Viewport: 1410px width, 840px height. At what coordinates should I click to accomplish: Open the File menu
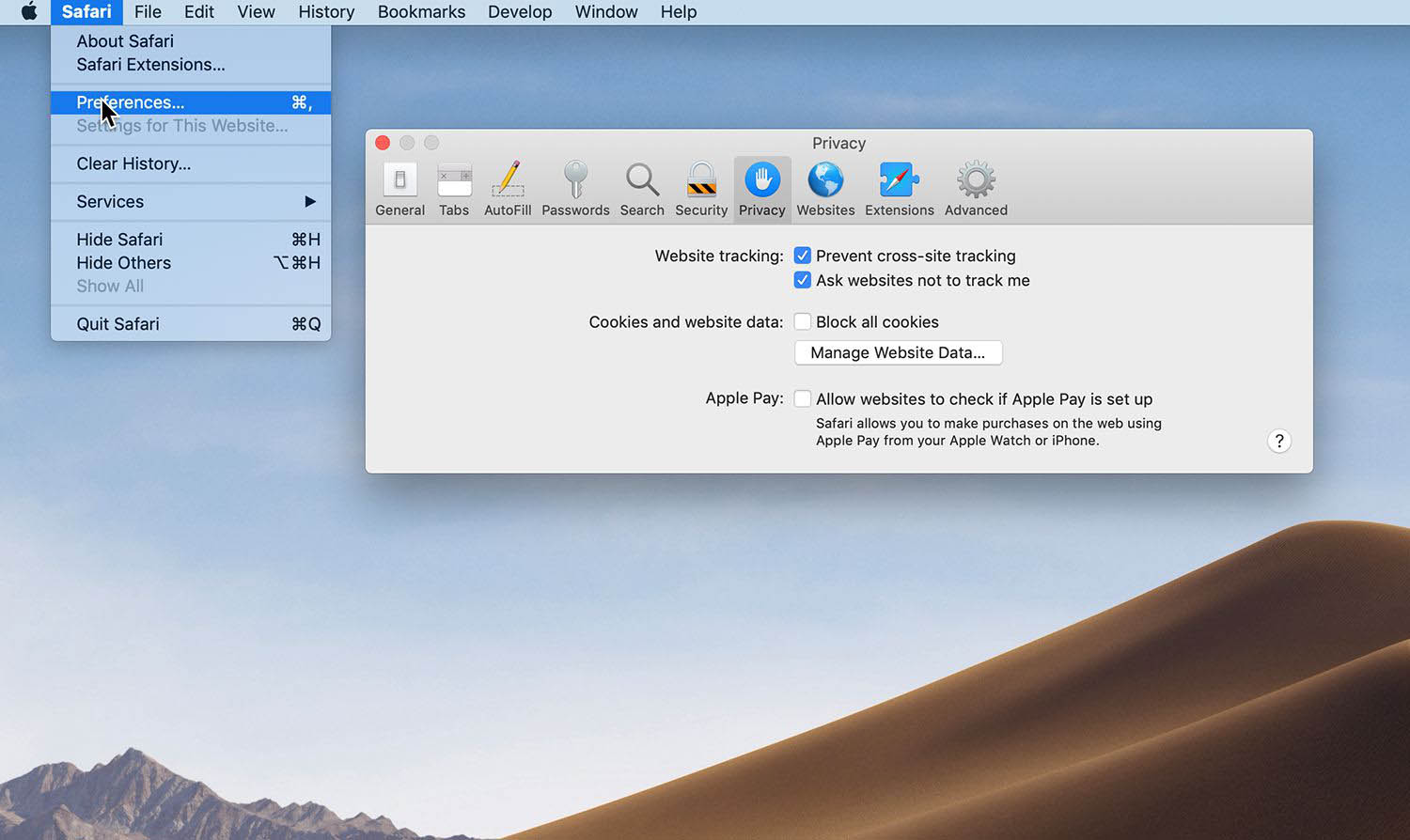(x=148, y=12)
